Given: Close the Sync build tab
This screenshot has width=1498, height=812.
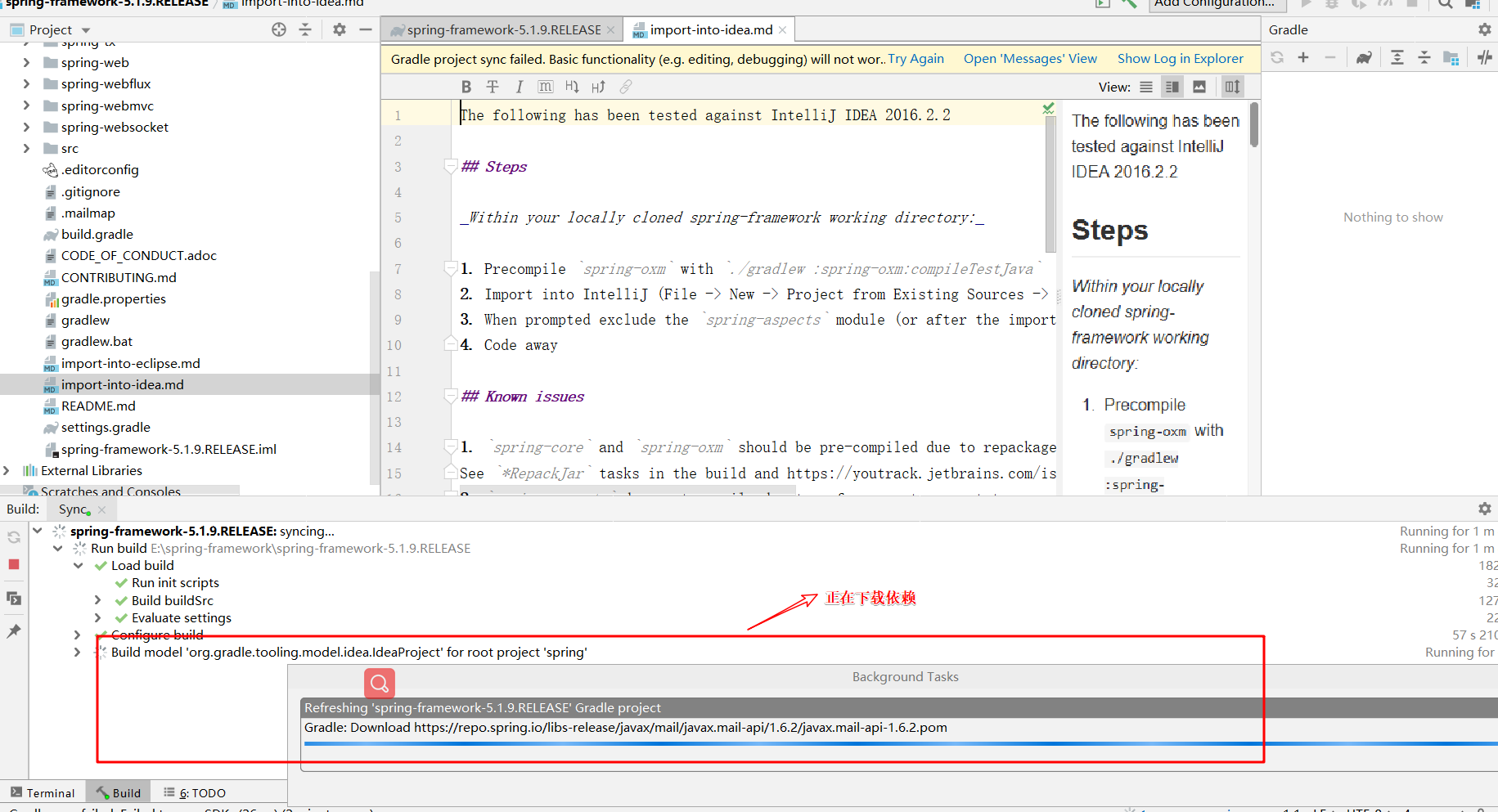Looking at the screenshot, I should (x=101, y=509).
